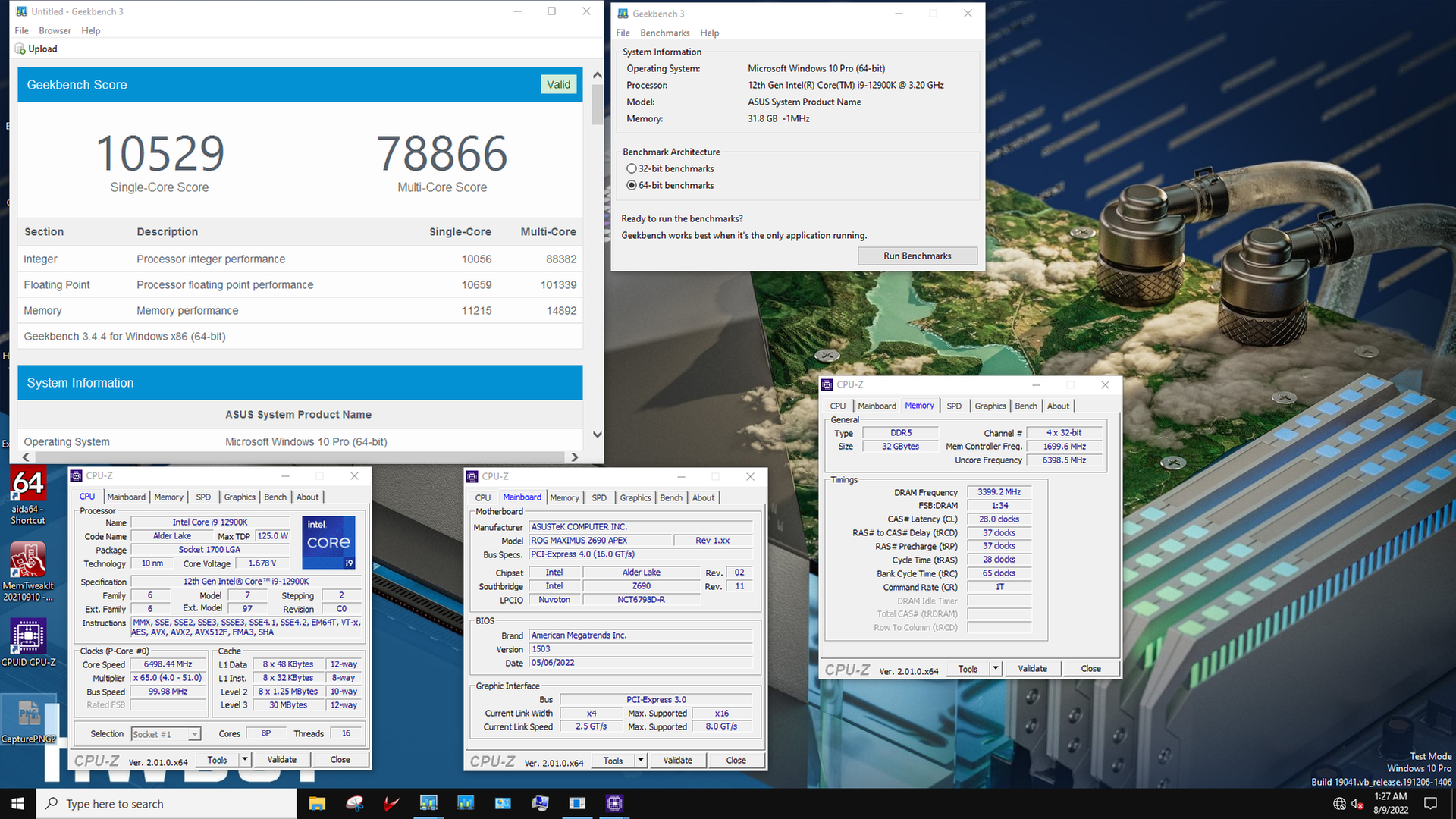This screenshot has height=819, width=1456.
Task: Click Close button in CPU-Z Mainboard window
Action: tap(736, 760)
